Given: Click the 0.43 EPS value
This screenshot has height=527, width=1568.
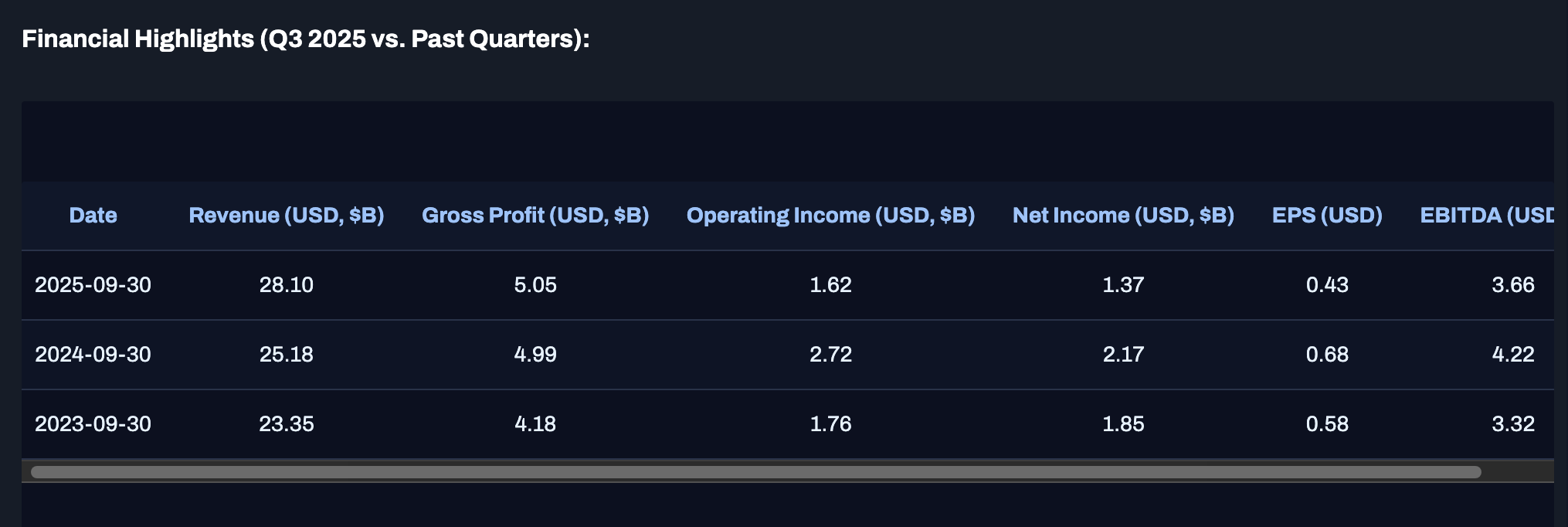Looking at the screenshot, I should coord(1327,284).
